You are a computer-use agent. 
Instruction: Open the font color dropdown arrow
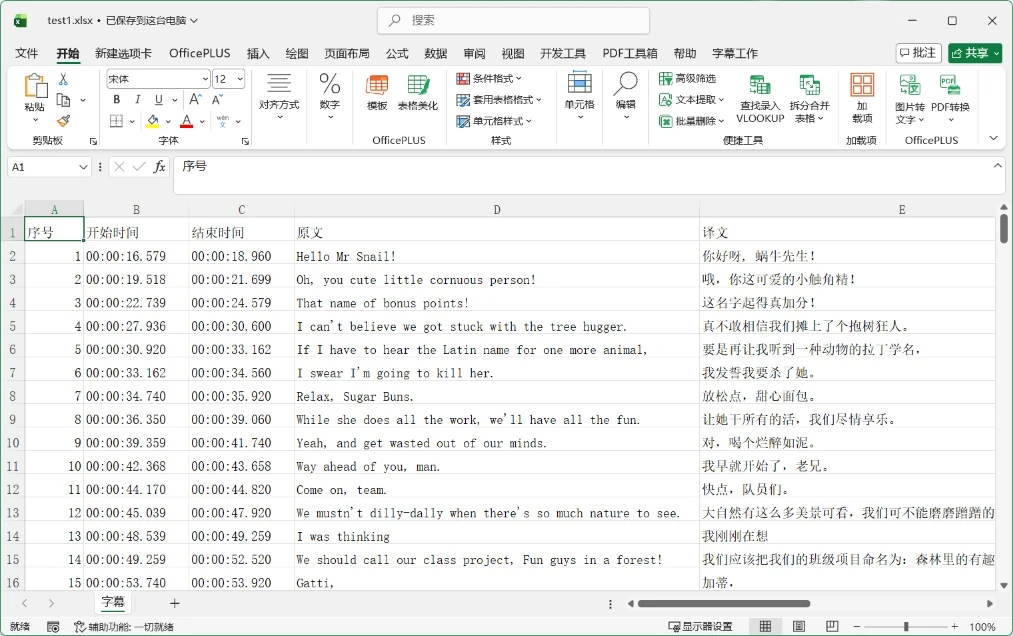[x=202, y=122]
